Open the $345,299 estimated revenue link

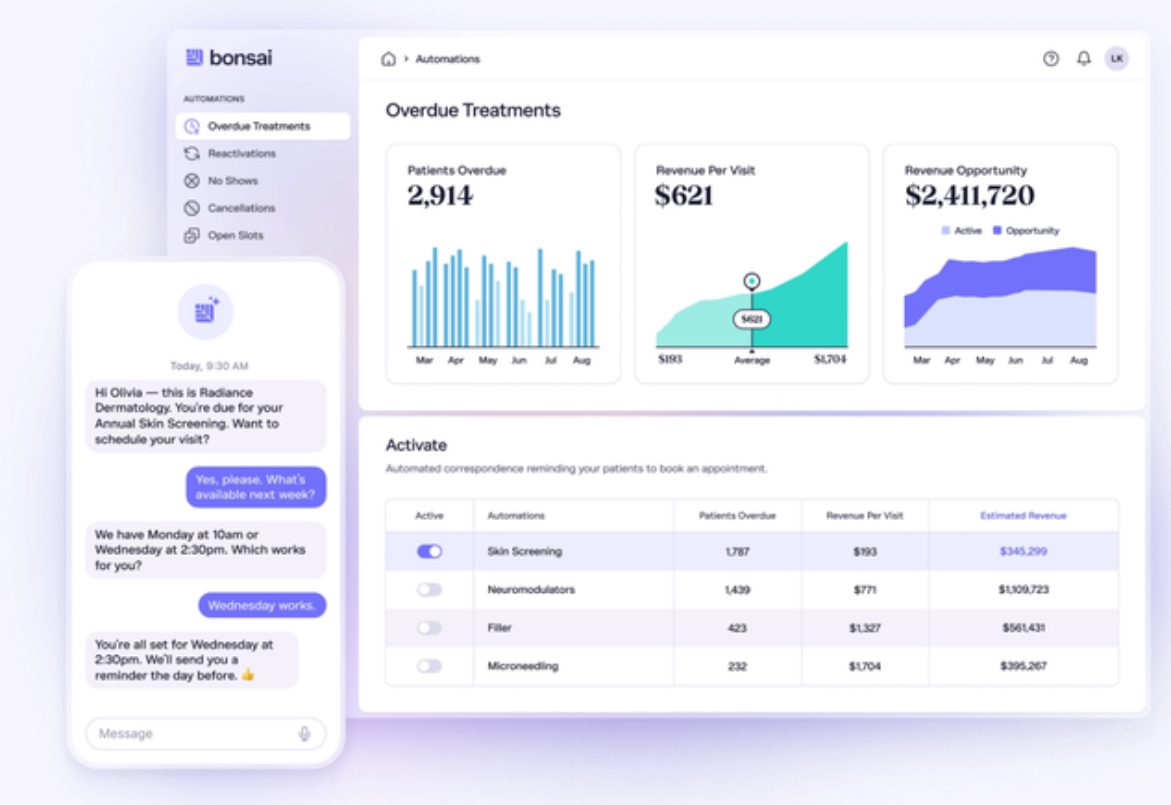(1023, 551)
